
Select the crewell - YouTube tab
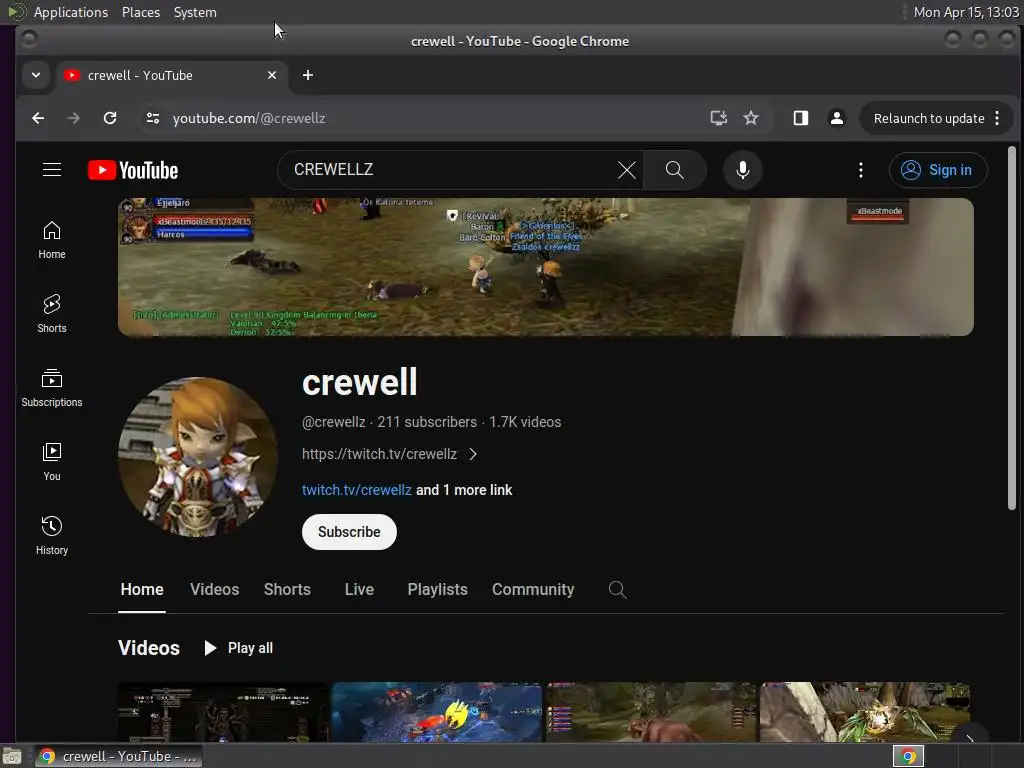click(171, 75)
